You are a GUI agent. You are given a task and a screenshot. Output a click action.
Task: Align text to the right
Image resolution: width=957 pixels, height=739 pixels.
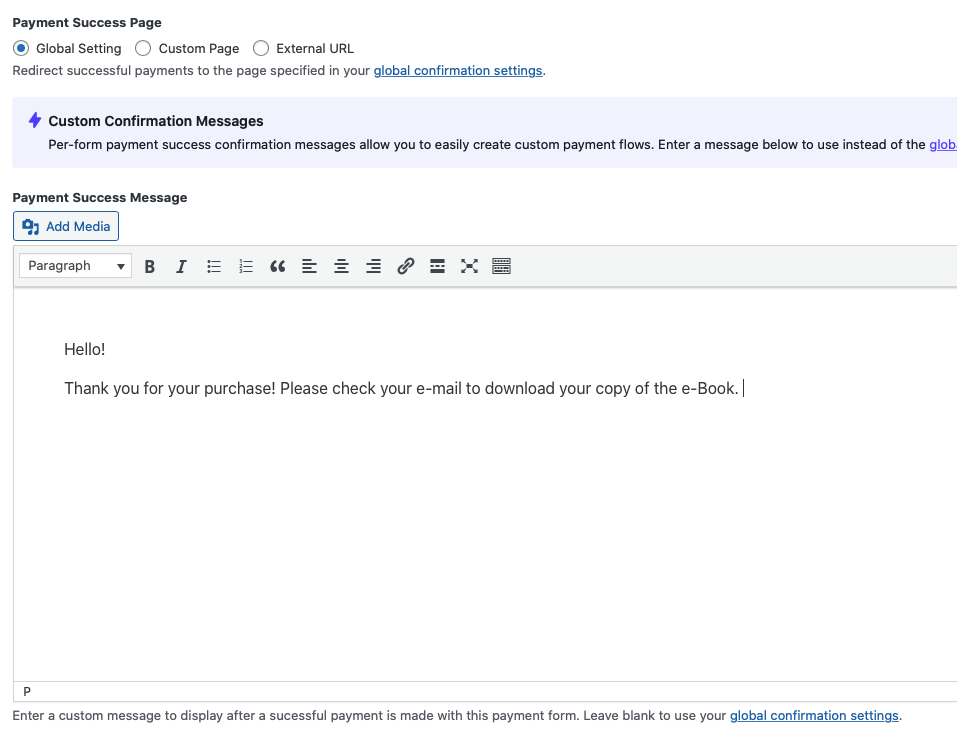374,266
